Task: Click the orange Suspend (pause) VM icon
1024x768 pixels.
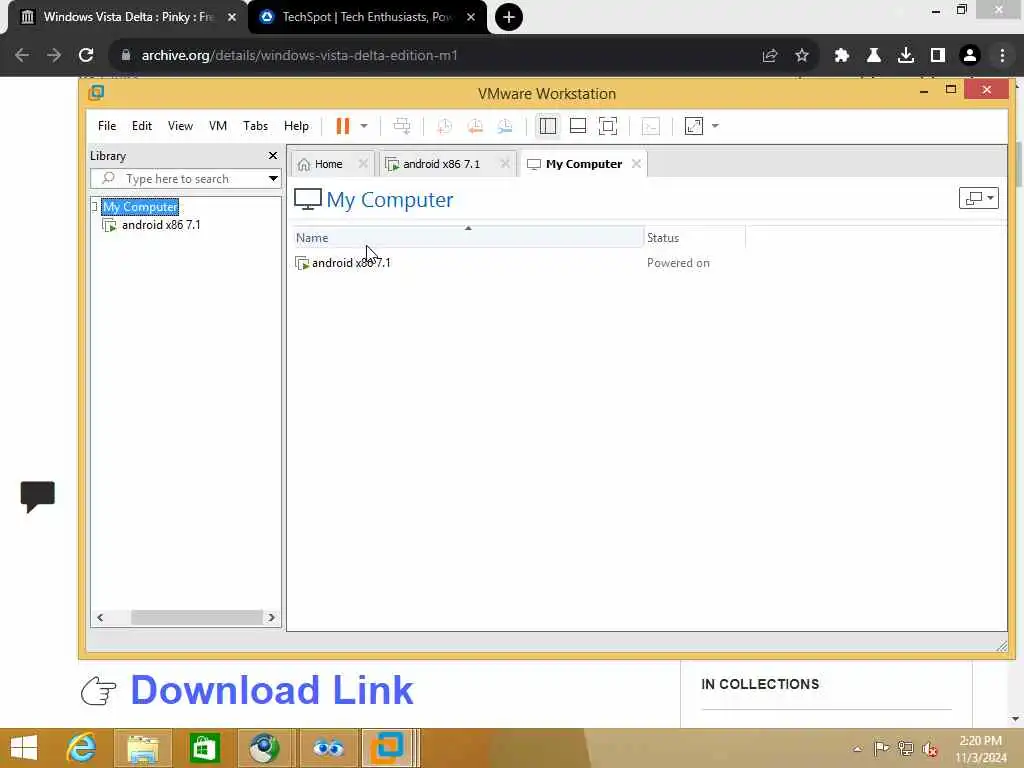Action: click(x=342, y=126)
